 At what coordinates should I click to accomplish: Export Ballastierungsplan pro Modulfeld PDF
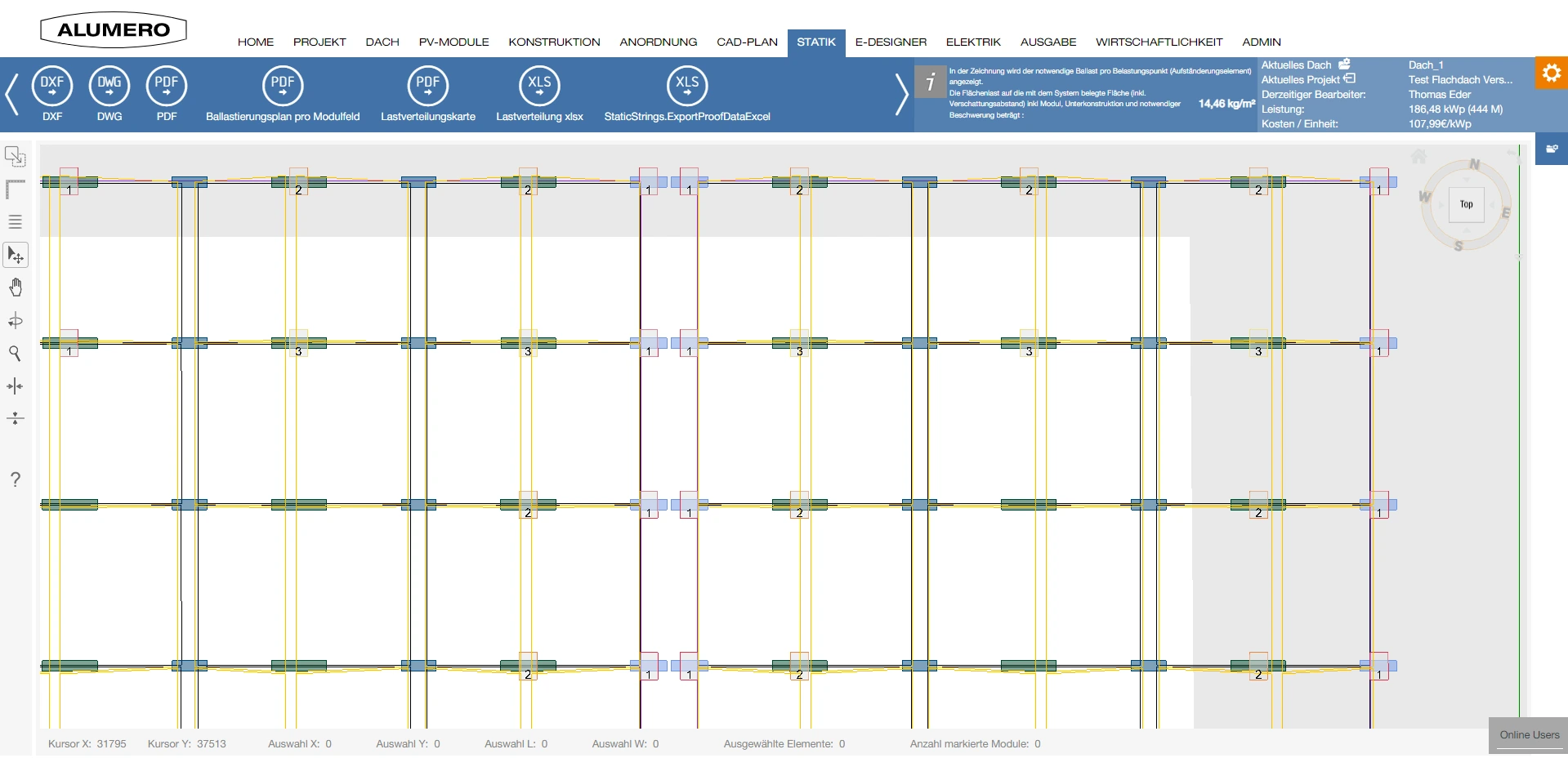click(283, 86)
